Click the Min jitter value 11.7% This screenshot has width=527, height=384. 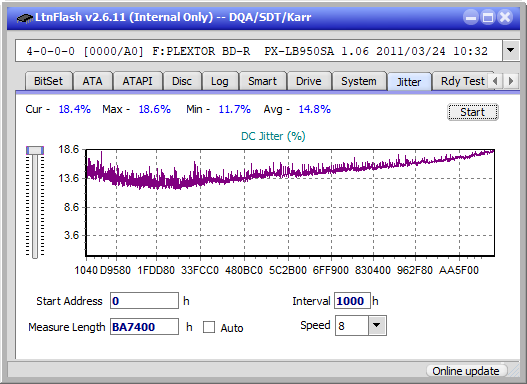click(235, 109)
